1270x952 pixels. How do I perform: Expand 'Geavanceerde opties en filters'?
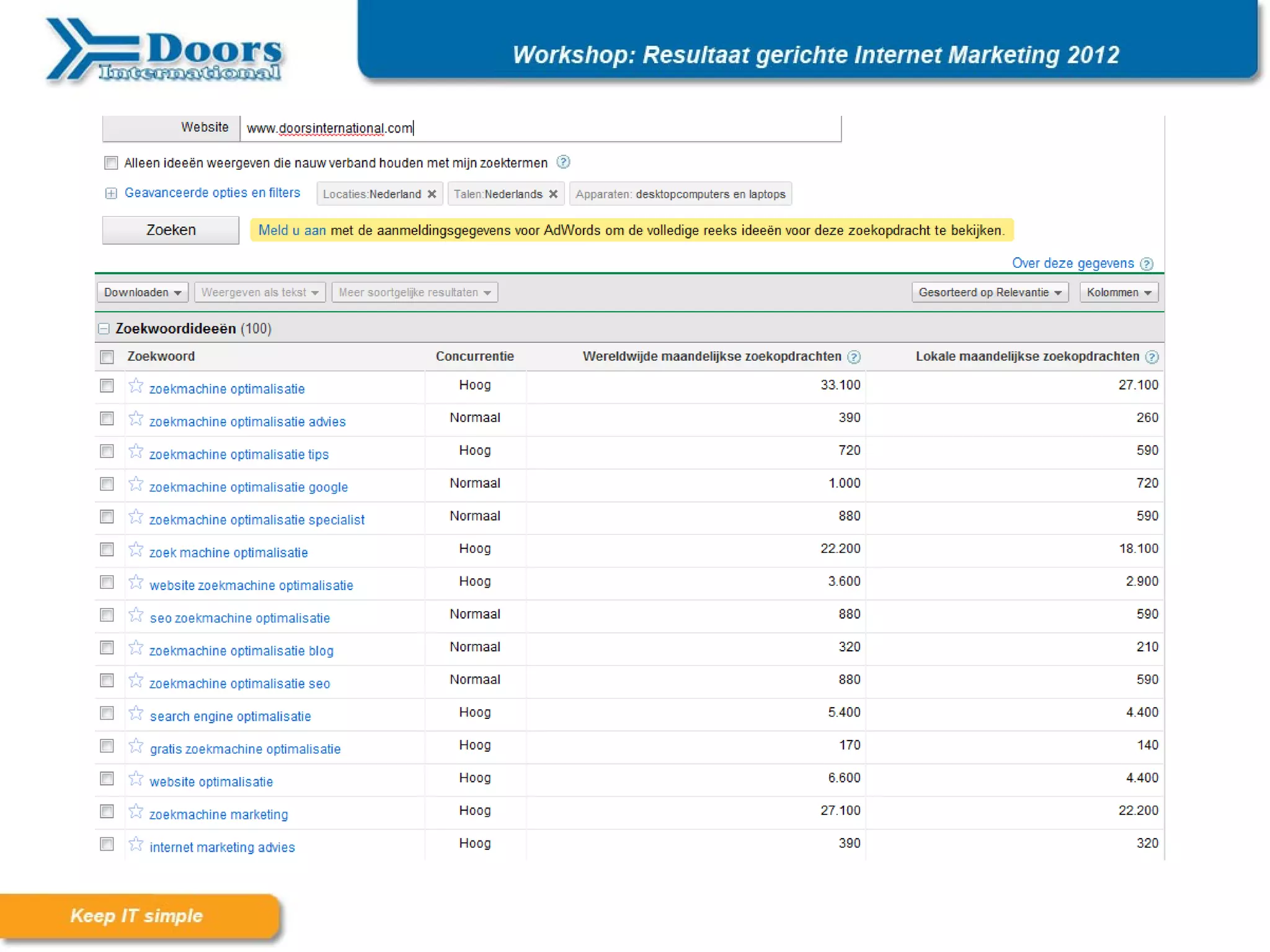click(211, 193)
